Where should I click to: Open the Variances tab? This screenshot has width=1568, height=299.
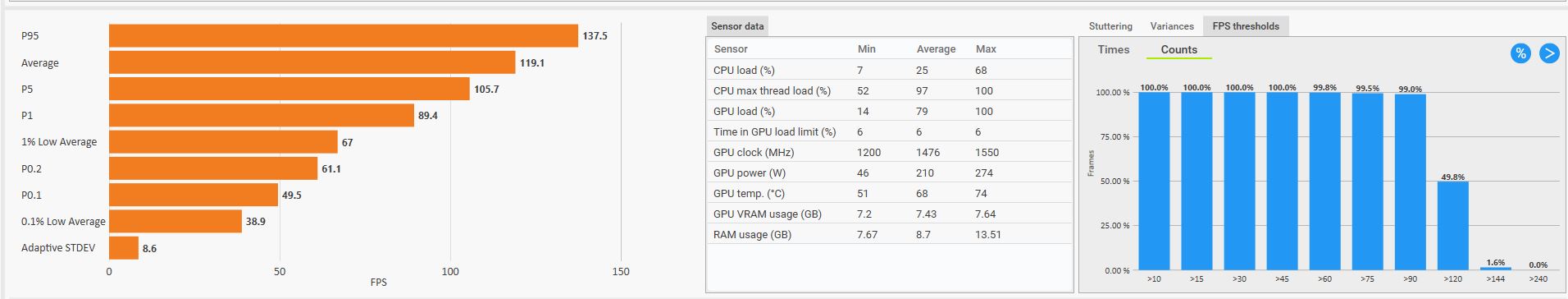pyautogui.click(x=1172, y=26)
